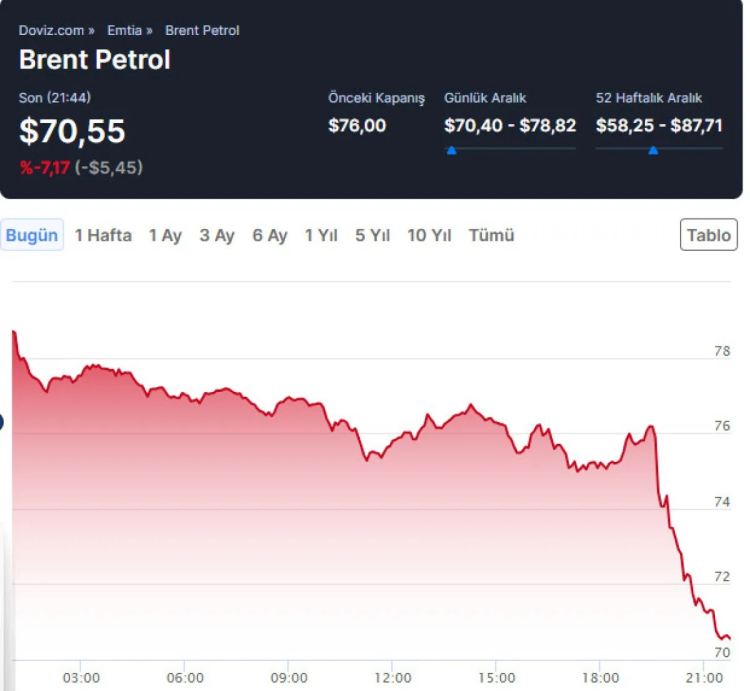Click the 52 Haftalık Aralık triangle marker

(653, 150)
